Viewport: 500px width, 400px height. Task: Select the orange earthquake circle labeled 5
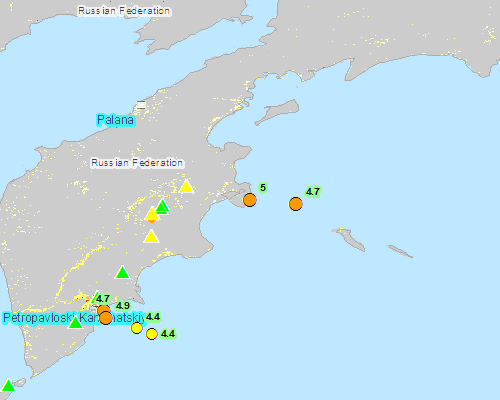point(250,200)
